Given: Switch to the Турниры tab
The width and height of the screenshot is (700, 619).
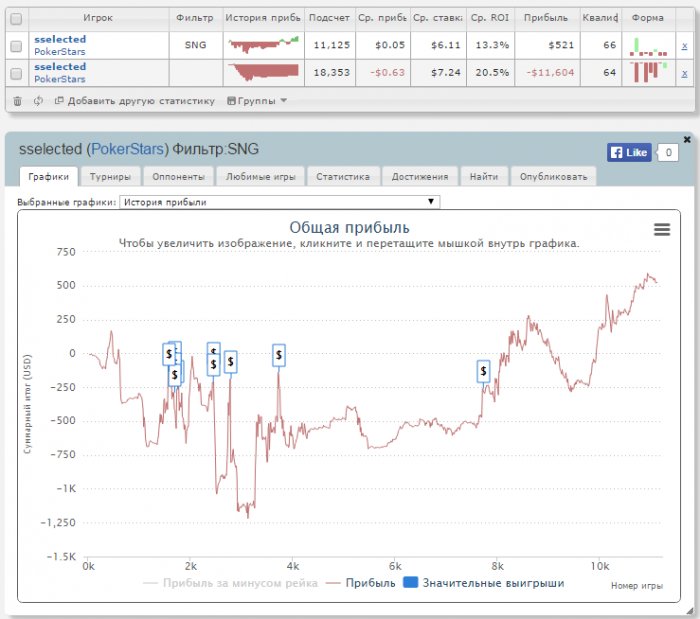Looking at the screenshot, I should (110, 177).
